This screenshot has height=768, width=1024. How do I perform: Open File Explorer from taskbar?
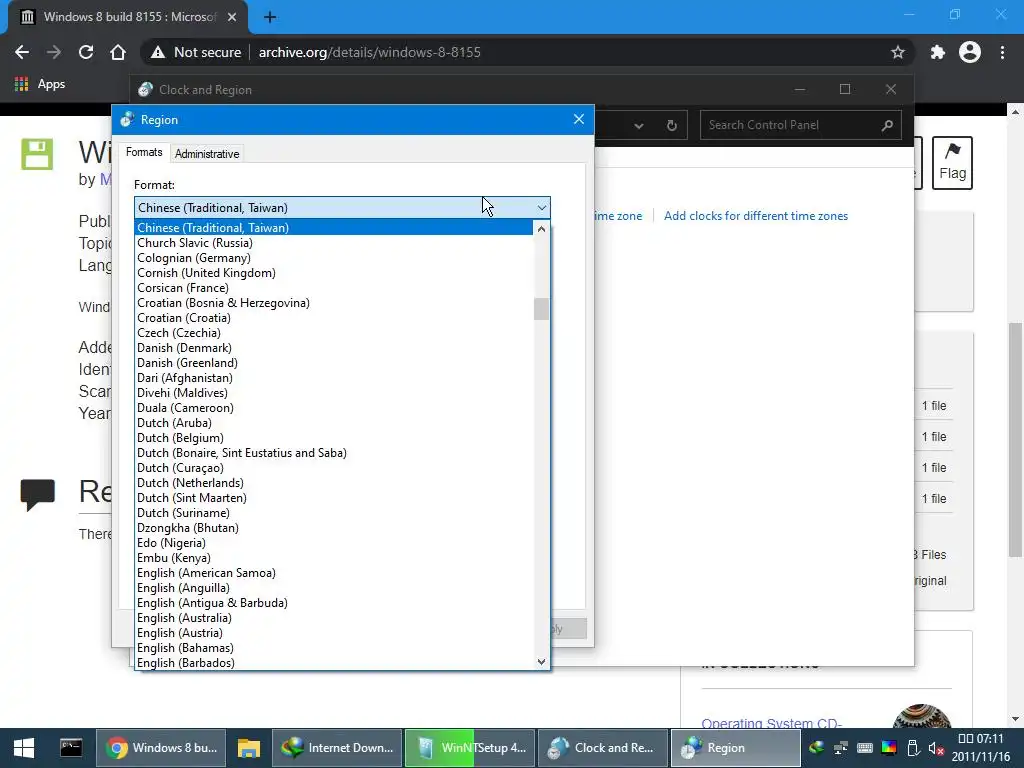[x=249, y=748]
